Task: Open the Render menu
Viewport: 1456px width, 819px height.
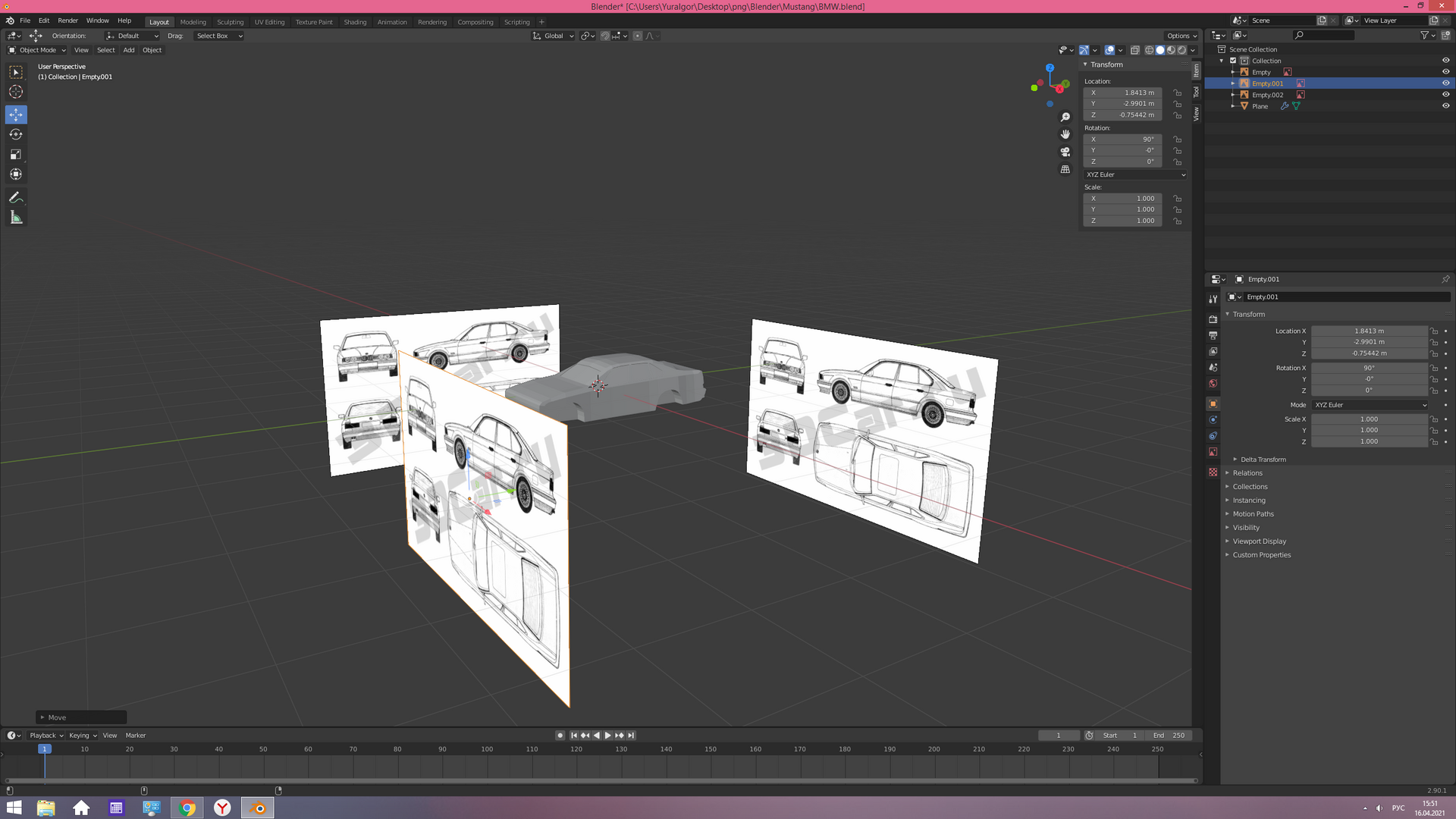Action: (x=67, y=20)
